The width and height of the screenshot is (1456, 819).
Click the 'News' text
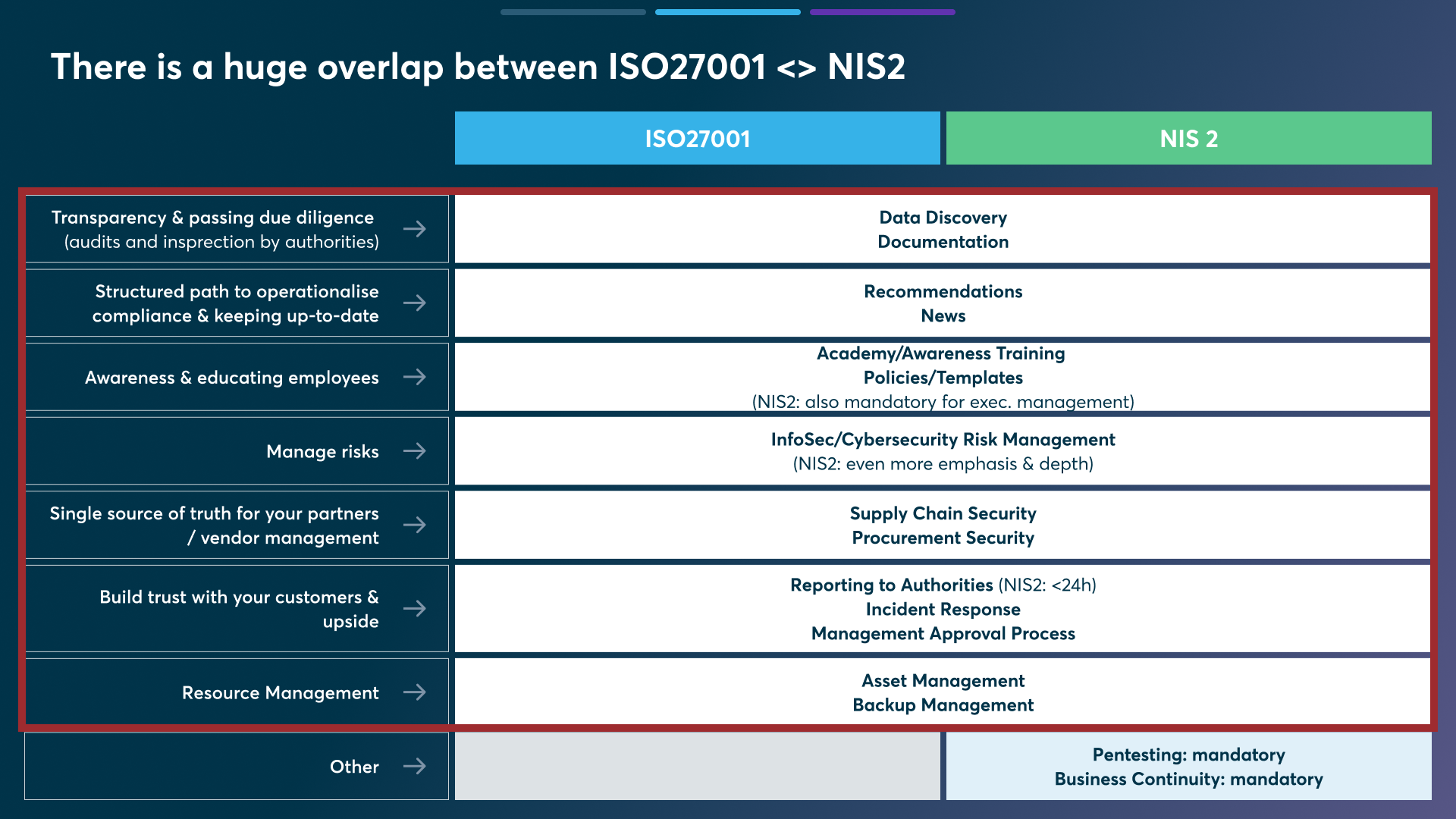tap(943, 315)
